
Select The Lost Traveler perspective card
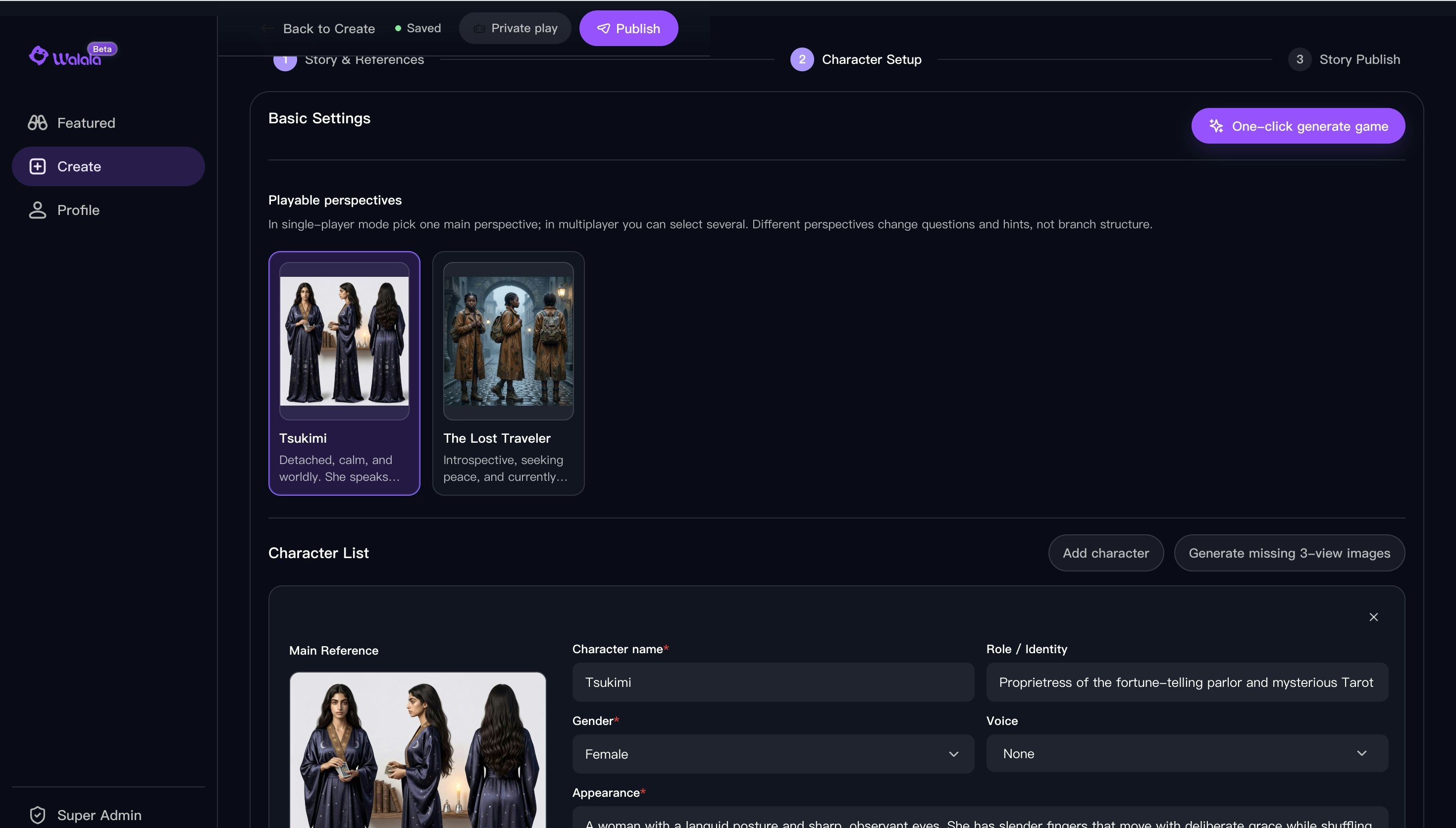508,373
